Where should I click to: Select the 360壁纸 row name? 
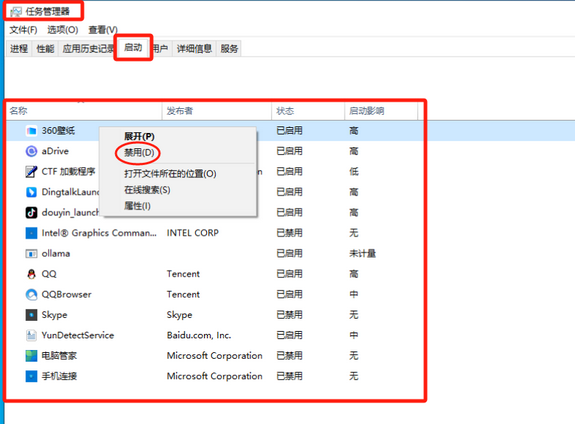pos(58,131)
